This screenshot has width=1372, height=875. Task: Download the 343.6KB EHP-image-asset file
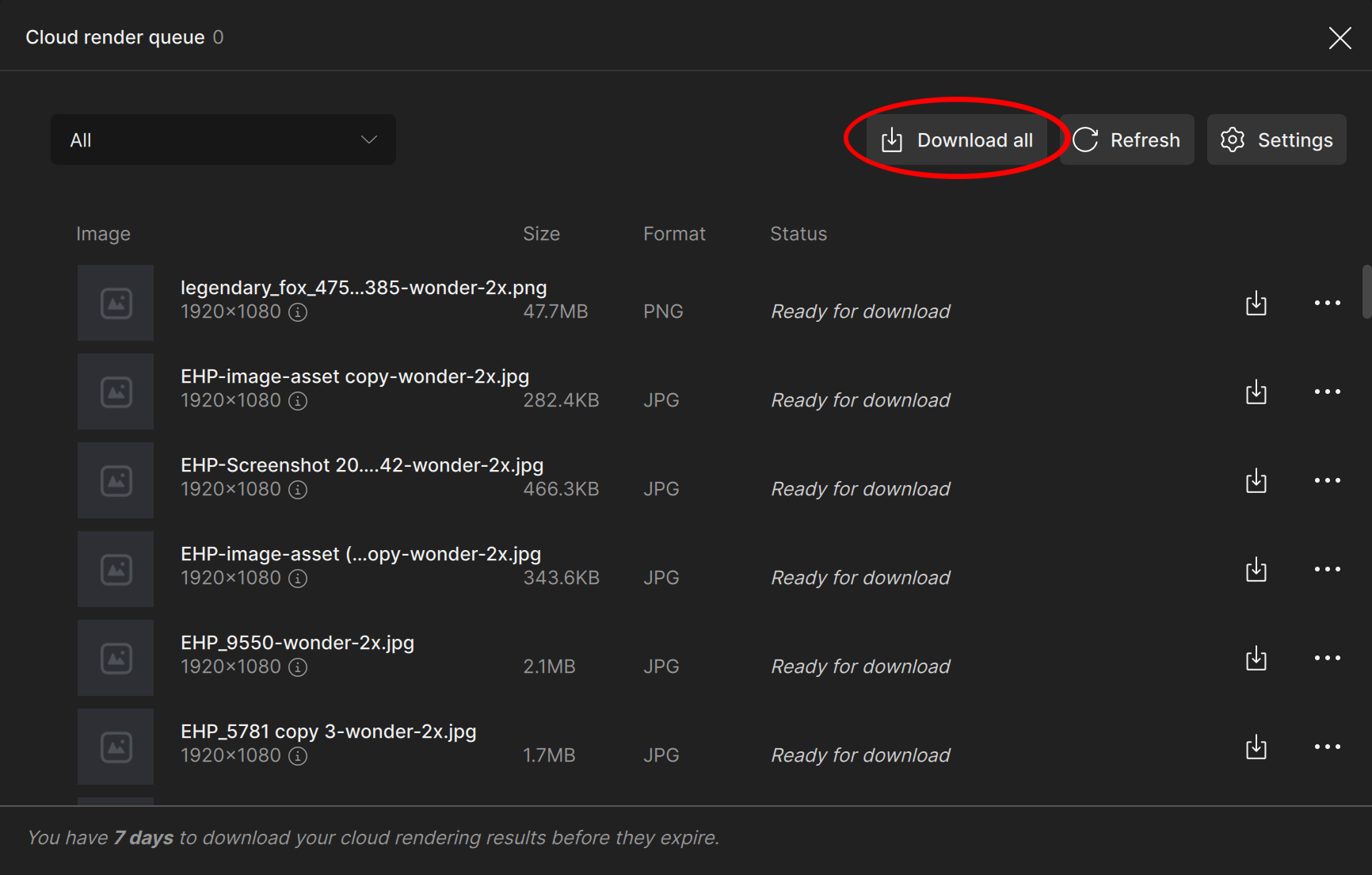click(1256, 569)
